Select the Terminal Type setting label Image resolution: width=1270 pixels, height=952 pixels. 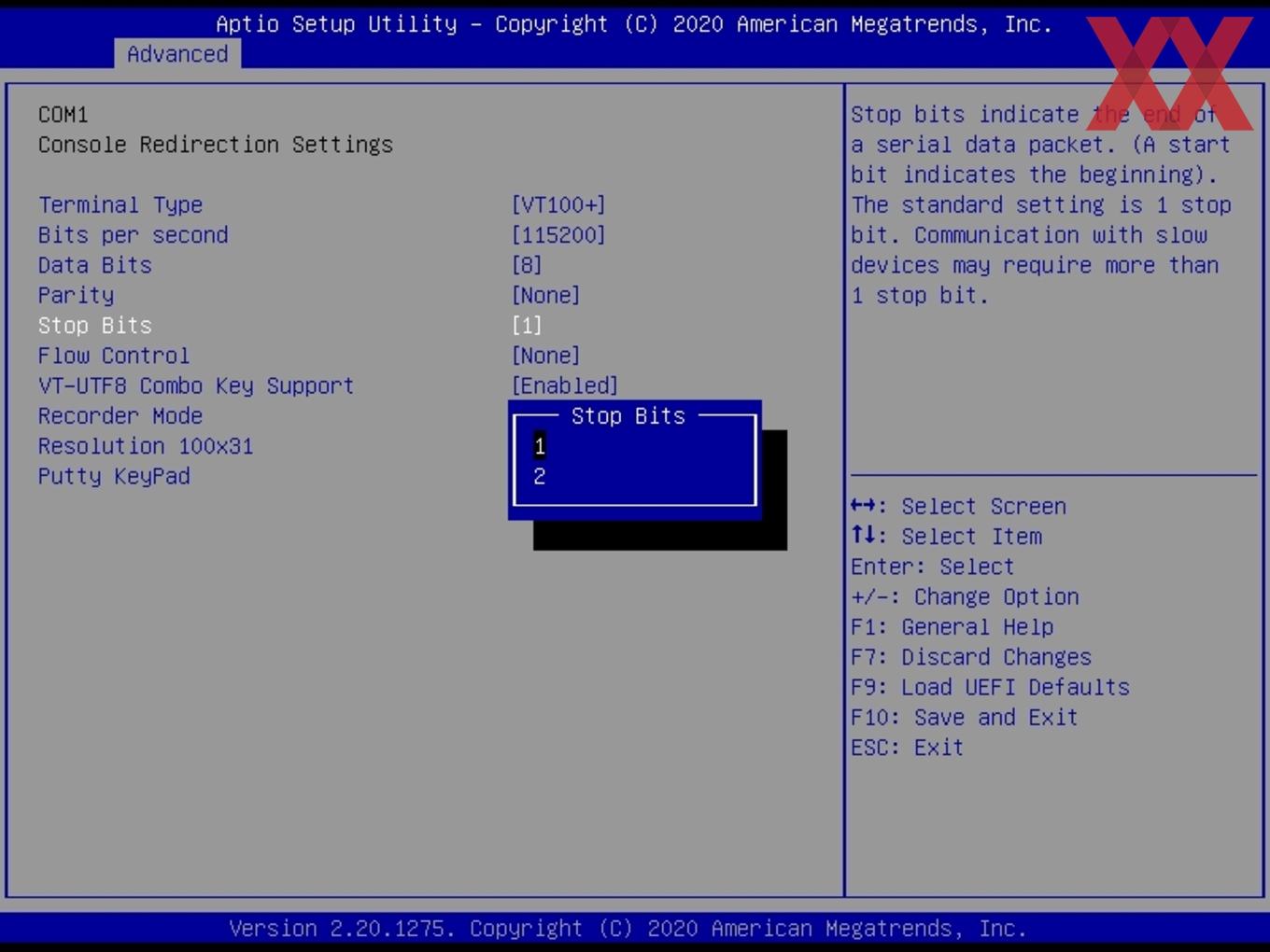pos(120,204)
